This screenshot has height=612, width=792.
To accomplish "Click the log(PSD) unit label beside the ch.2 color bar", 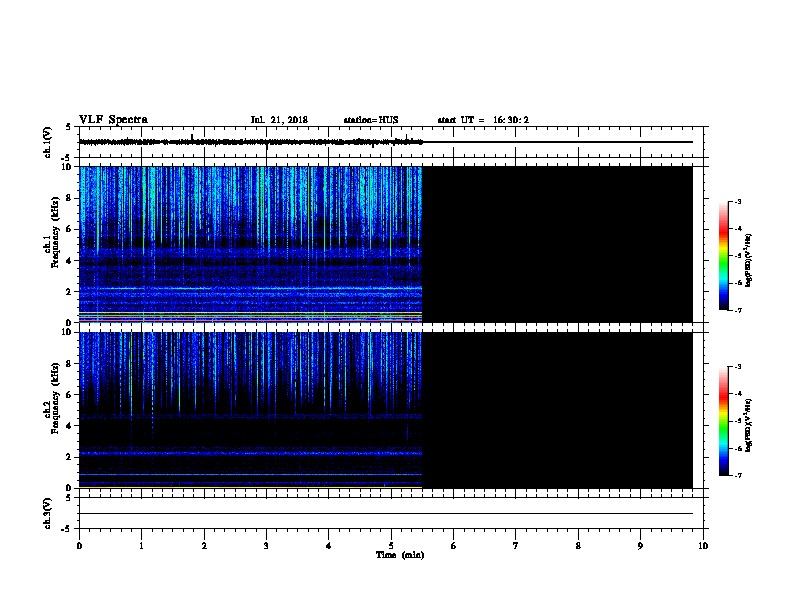I will (749, 425).
